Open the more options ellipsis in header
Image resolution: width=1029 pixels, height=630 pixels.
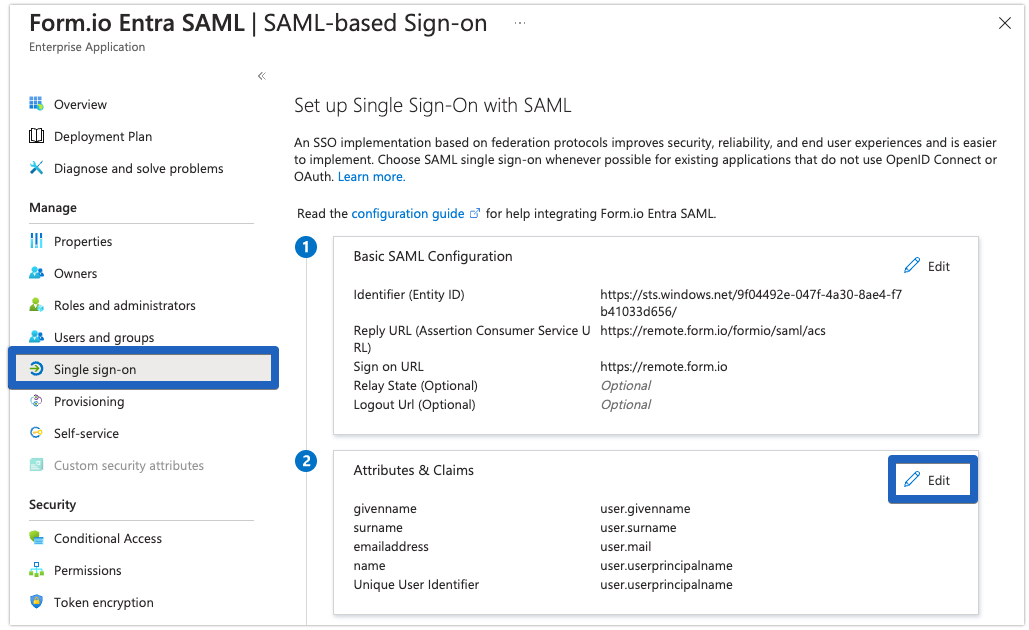pos(520,23)
